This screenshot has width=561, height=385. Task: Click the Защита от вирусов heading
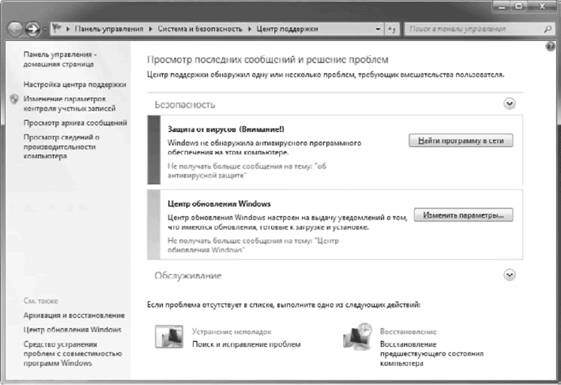pos(226,129)
